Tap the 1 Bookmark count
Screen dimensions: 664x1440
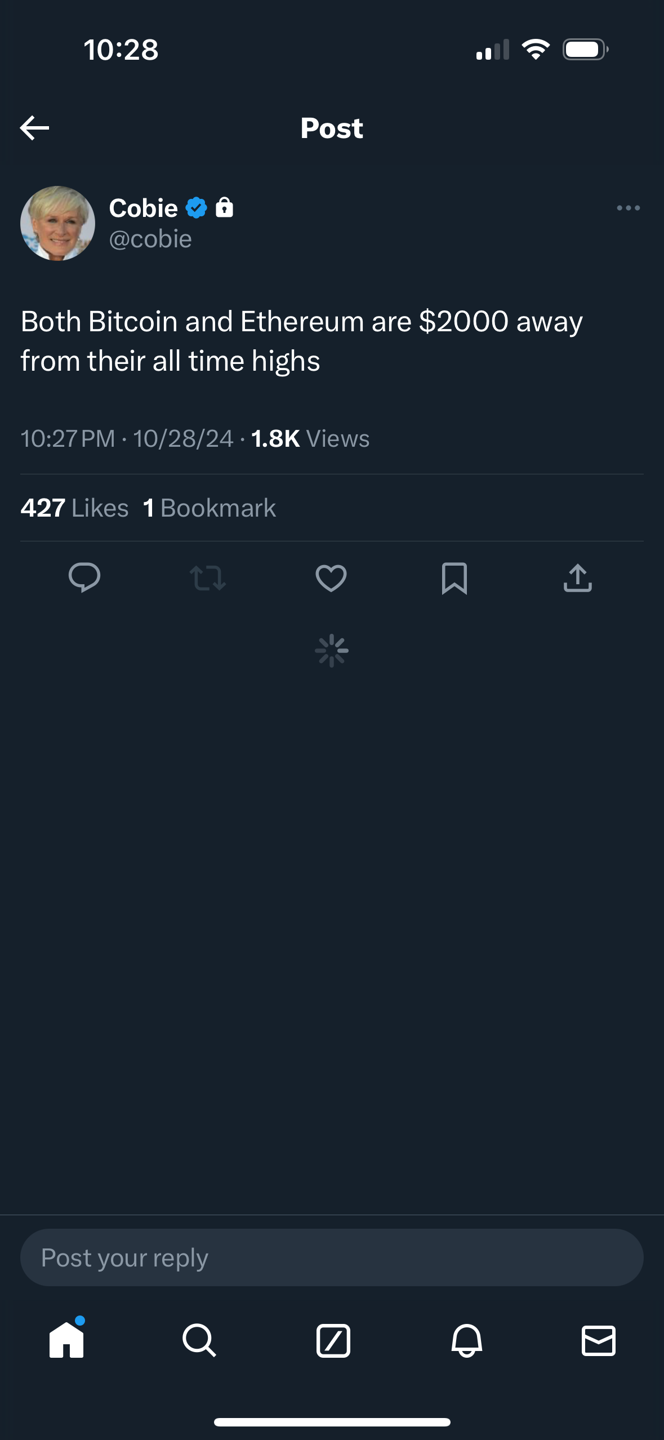tap(210, 508)
